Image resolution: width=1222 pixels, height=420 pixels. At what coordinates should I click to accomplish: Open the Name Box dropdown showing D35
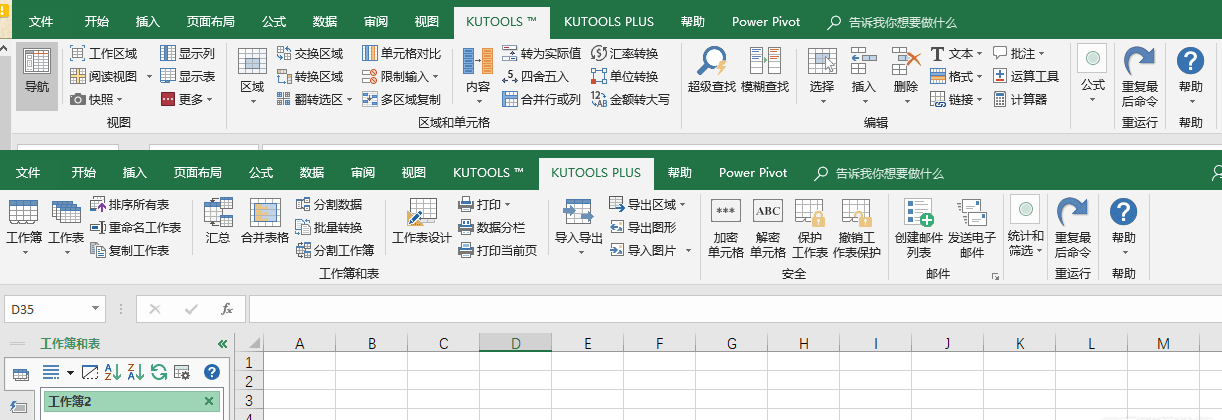pos(96,309)
